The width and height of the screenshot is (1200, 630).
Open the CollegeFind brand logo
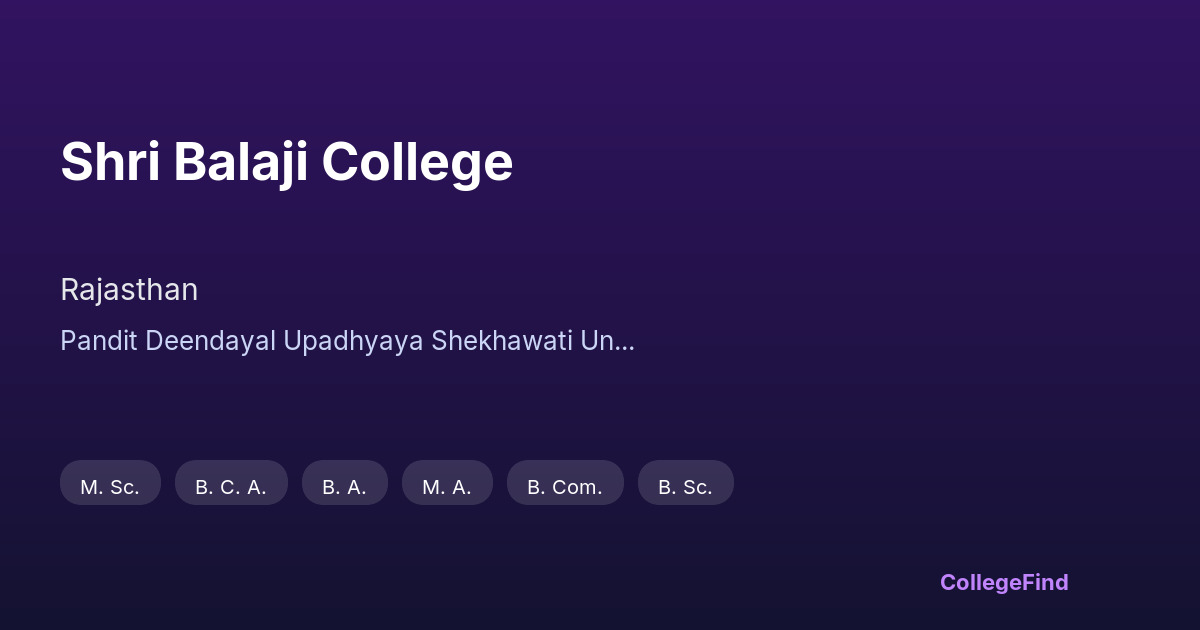[x=1004, y=582]
